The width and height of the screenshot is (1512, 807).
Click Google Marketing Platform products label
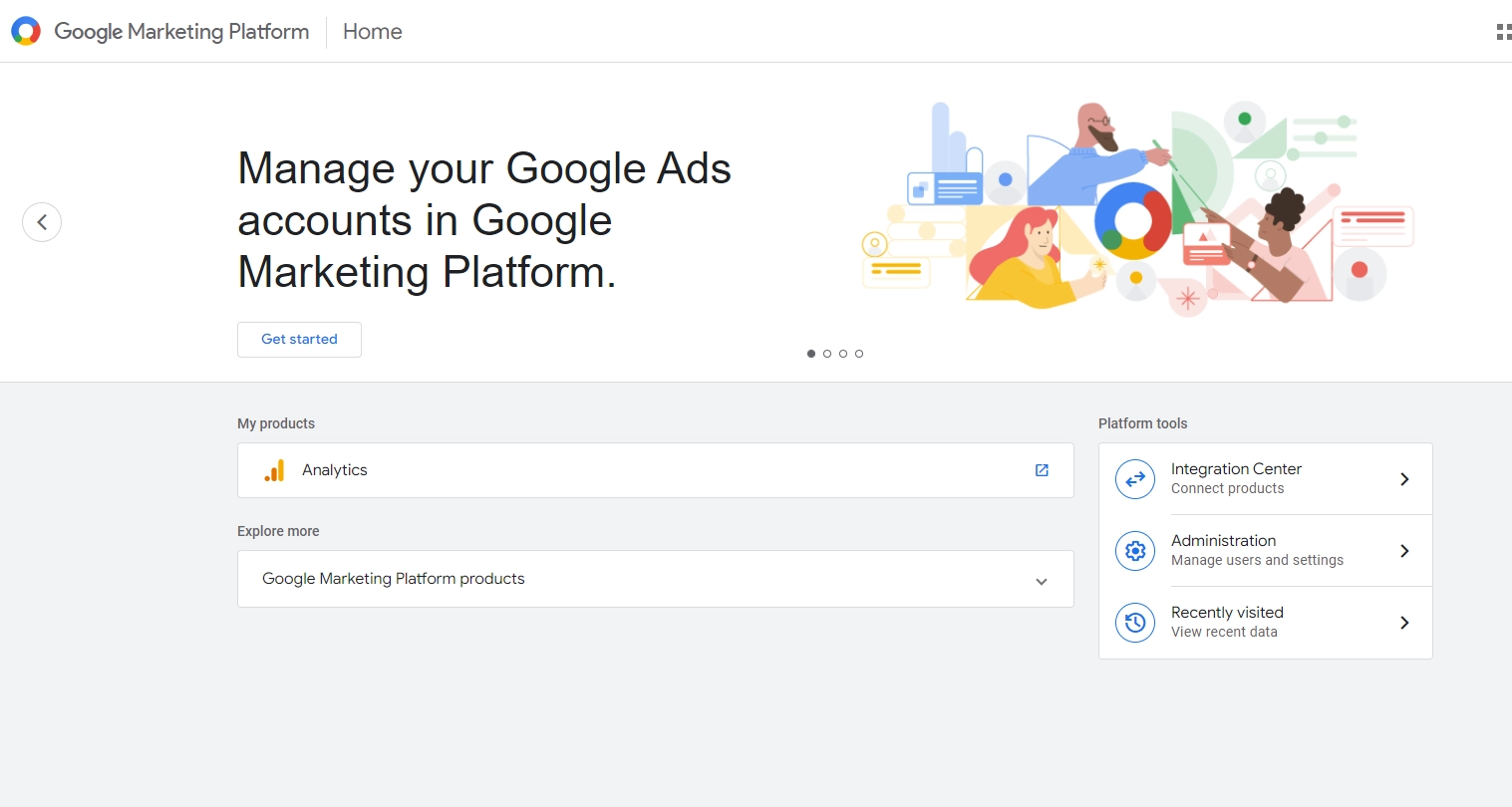coord(394,579)
